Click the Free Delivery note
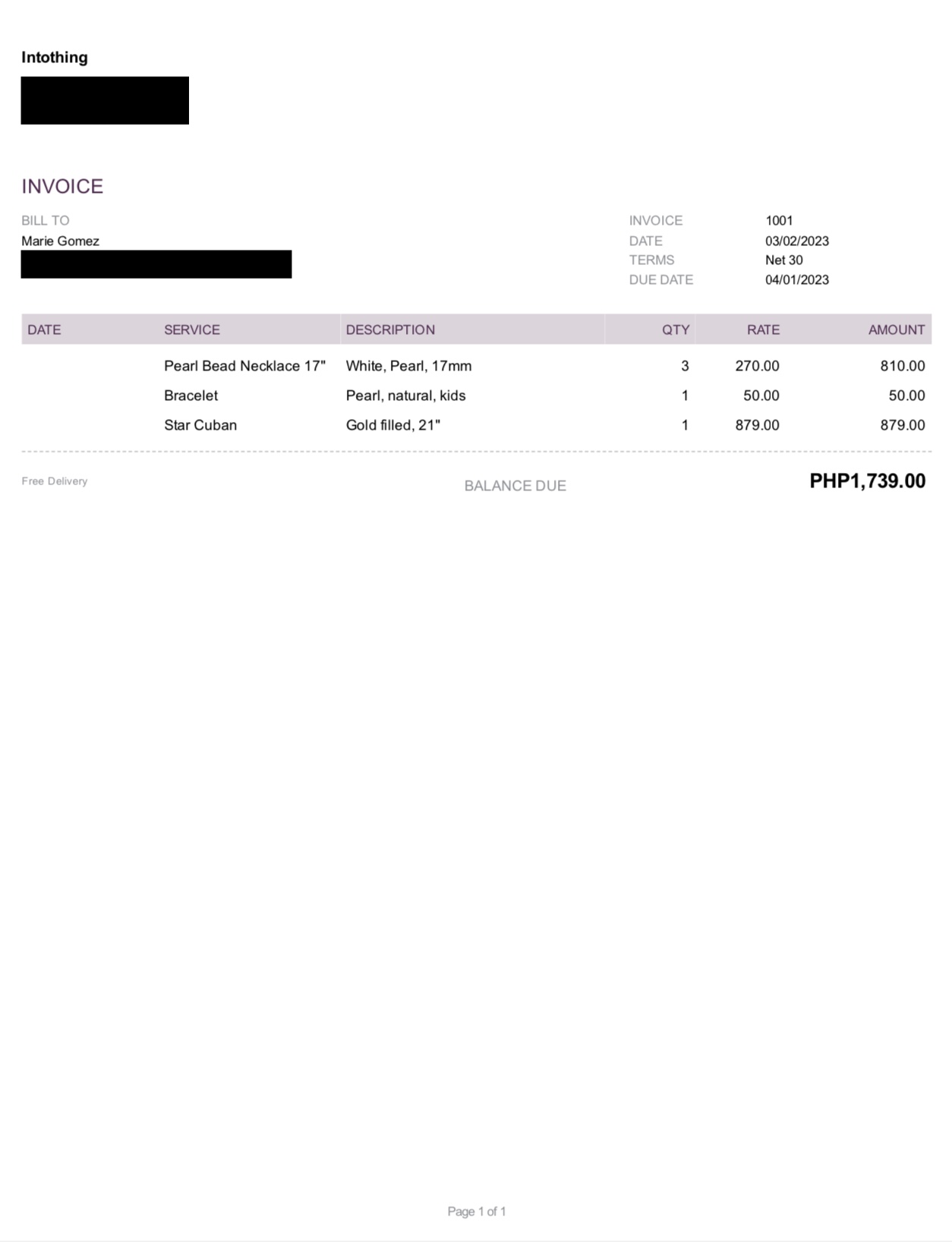Screen dimensions: 952x1242 point(55,481)
